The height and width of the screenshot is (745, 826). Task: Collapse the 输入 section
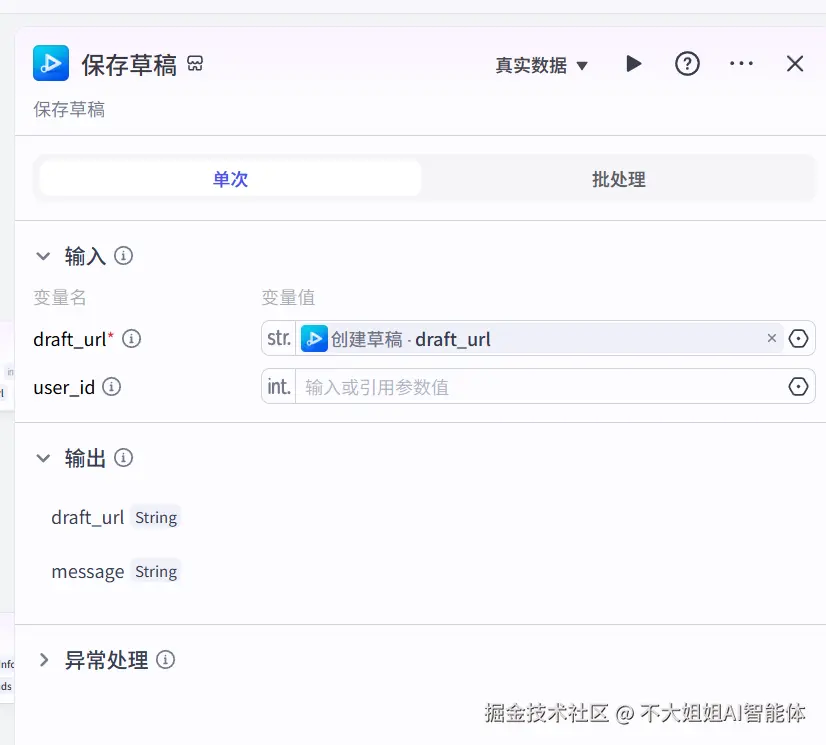pyautogui.click(x=43, y=256)
